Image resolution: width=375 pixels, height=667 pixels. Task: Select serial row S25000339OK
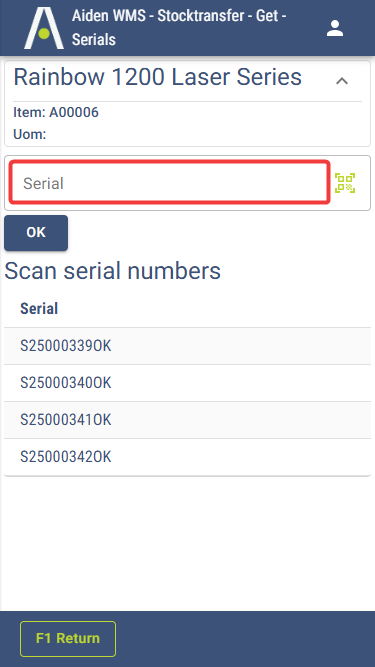tap(188, 346)
